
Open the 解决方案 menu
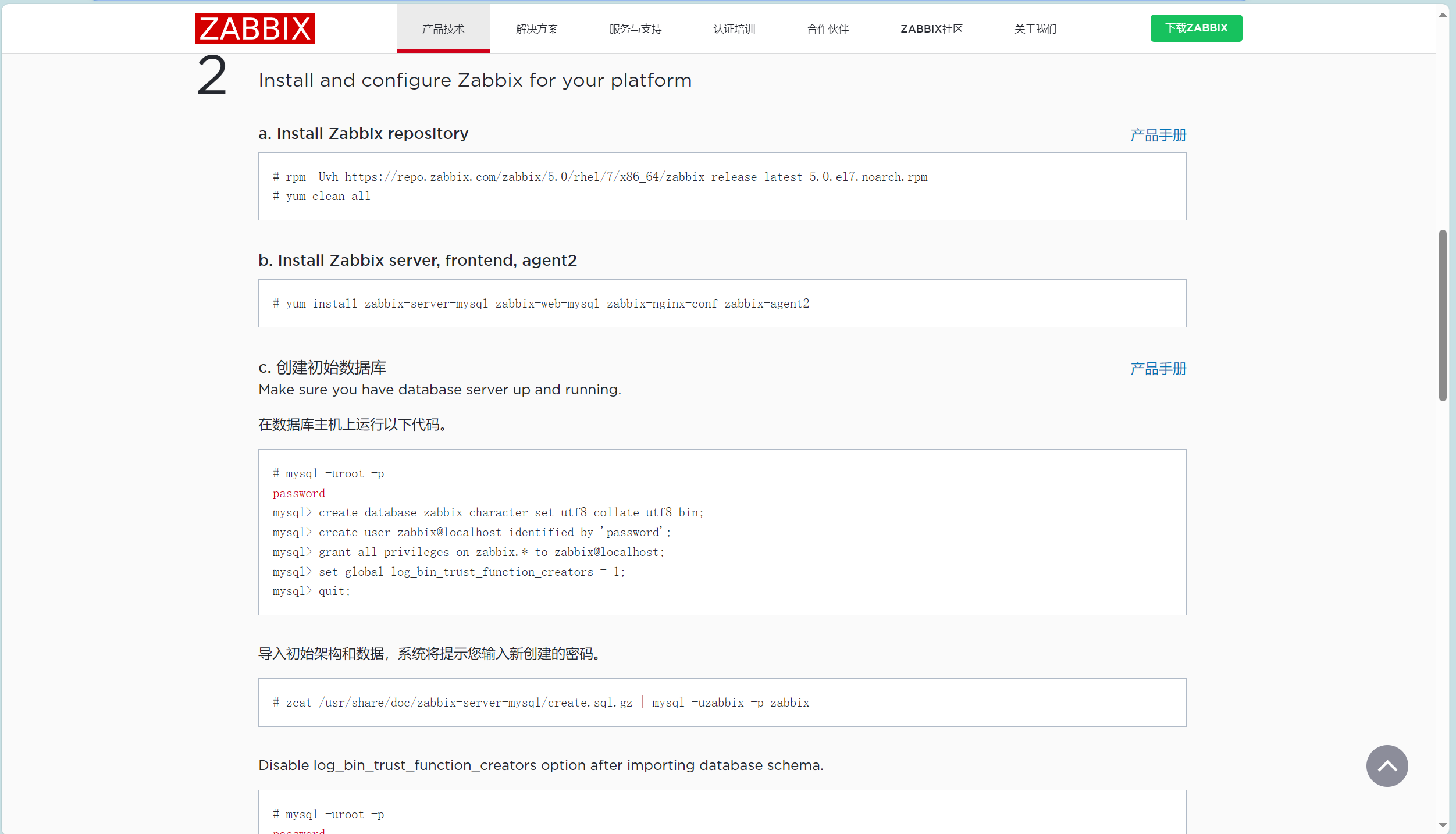pyautogui.click(x=536, y=28)
